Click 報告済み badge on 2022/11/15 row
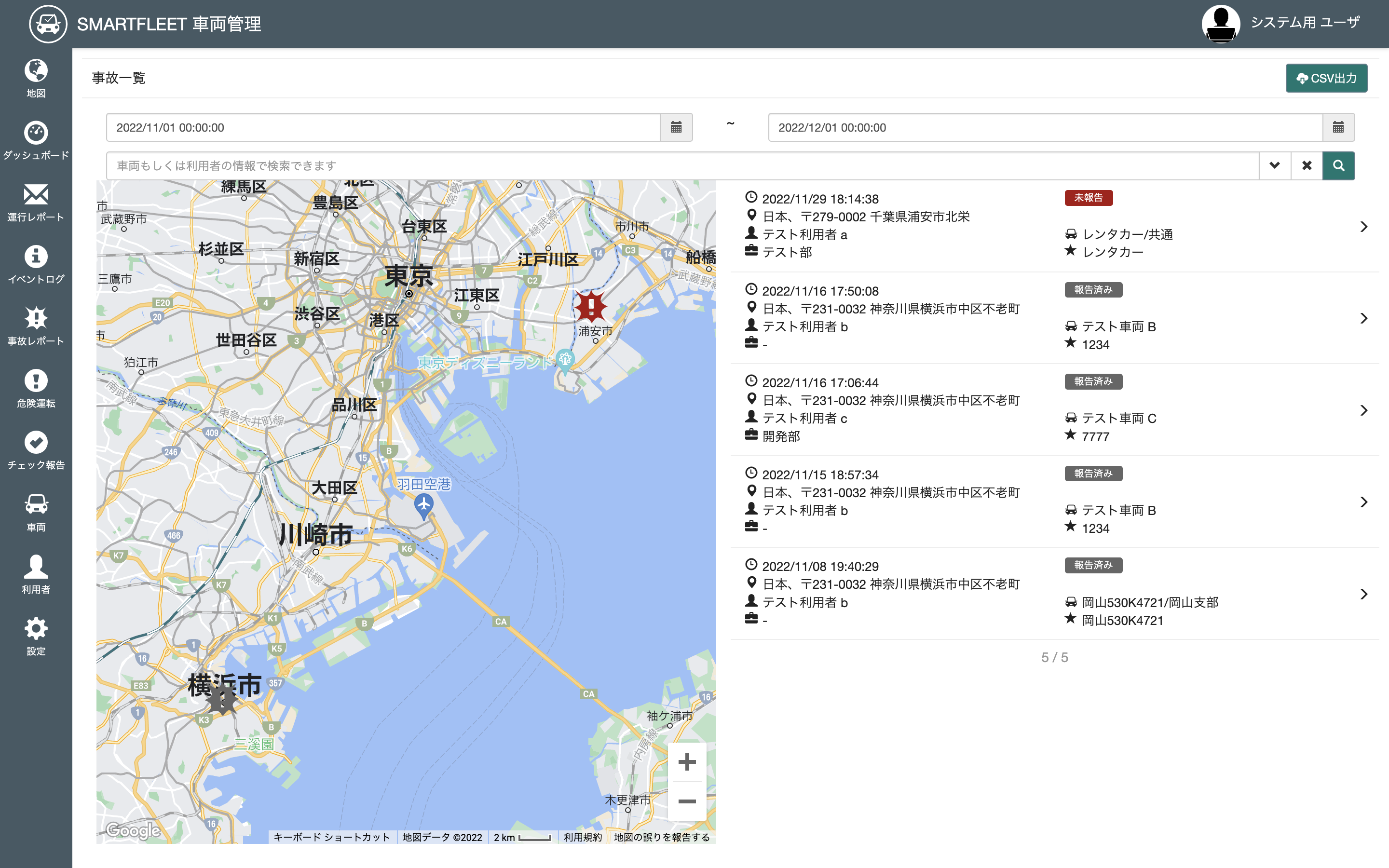The height and width of the screenshot is (868, 1389). 1093,473
